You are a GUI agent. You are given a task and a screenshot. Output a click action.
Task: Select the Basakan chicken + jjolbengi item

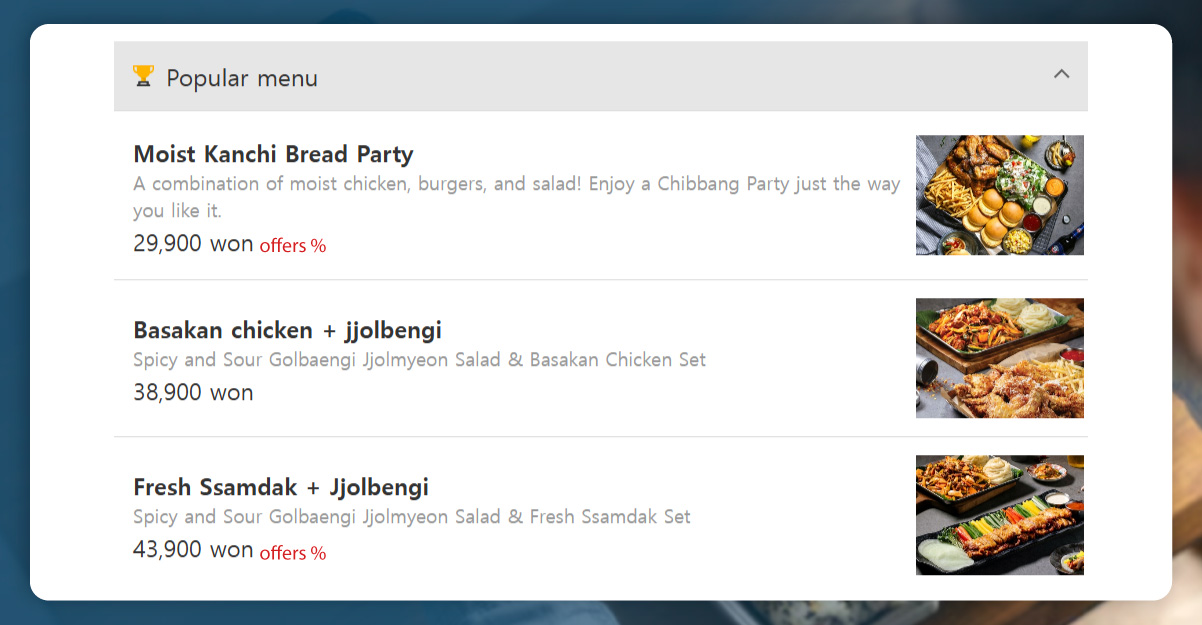(x=289, y=330)
